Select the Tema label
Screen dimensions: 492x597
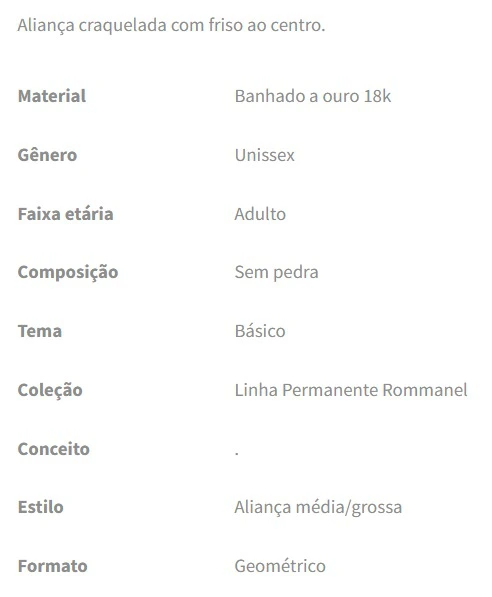click(x=40, y=331)
